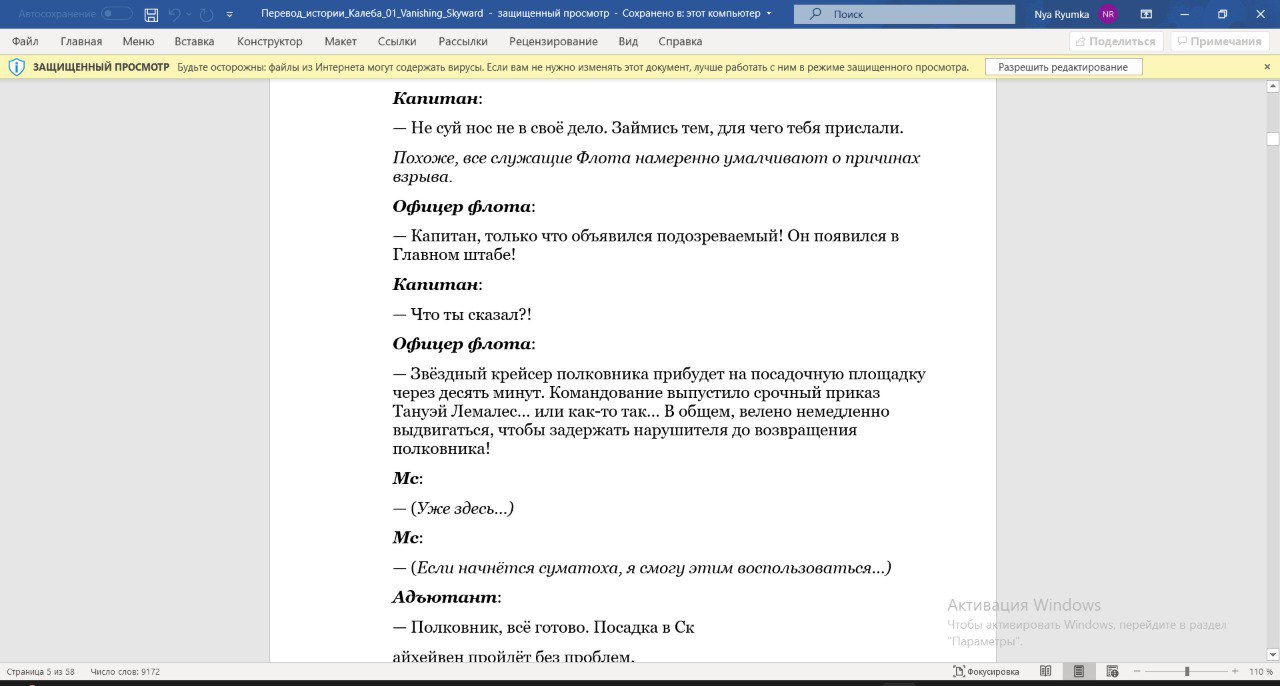Click the ЗАЩИЩЕННЫЙ ПРОСМОТР label
Image resolution: width=1280 pixels, height=686 pixels.
[101, 67]
